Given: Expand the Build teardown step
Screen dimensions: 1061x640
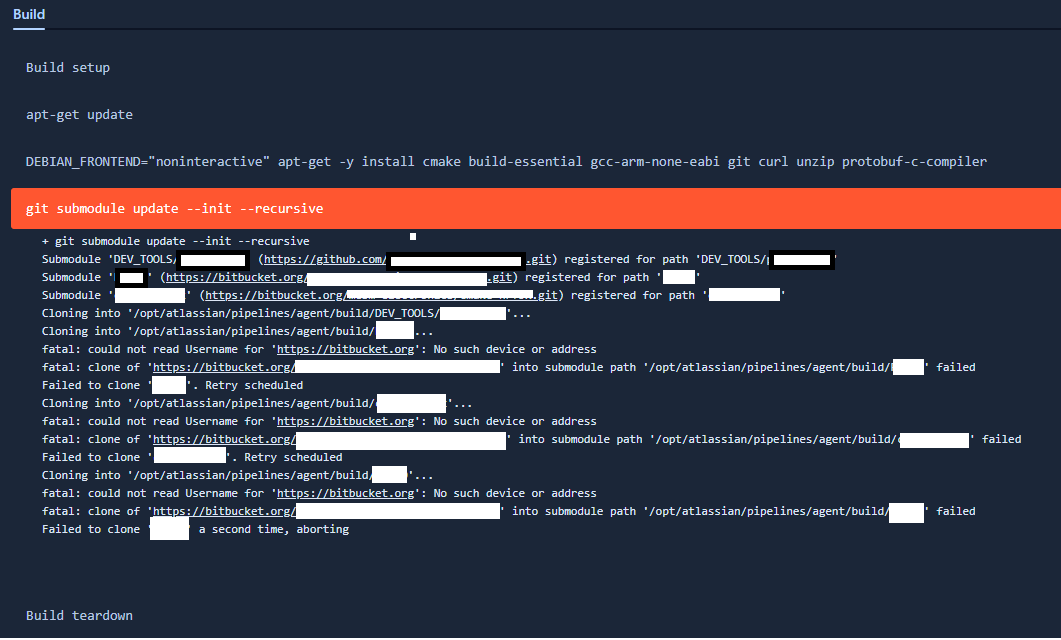Looking at the screenshot, I should tap(79, 616).
